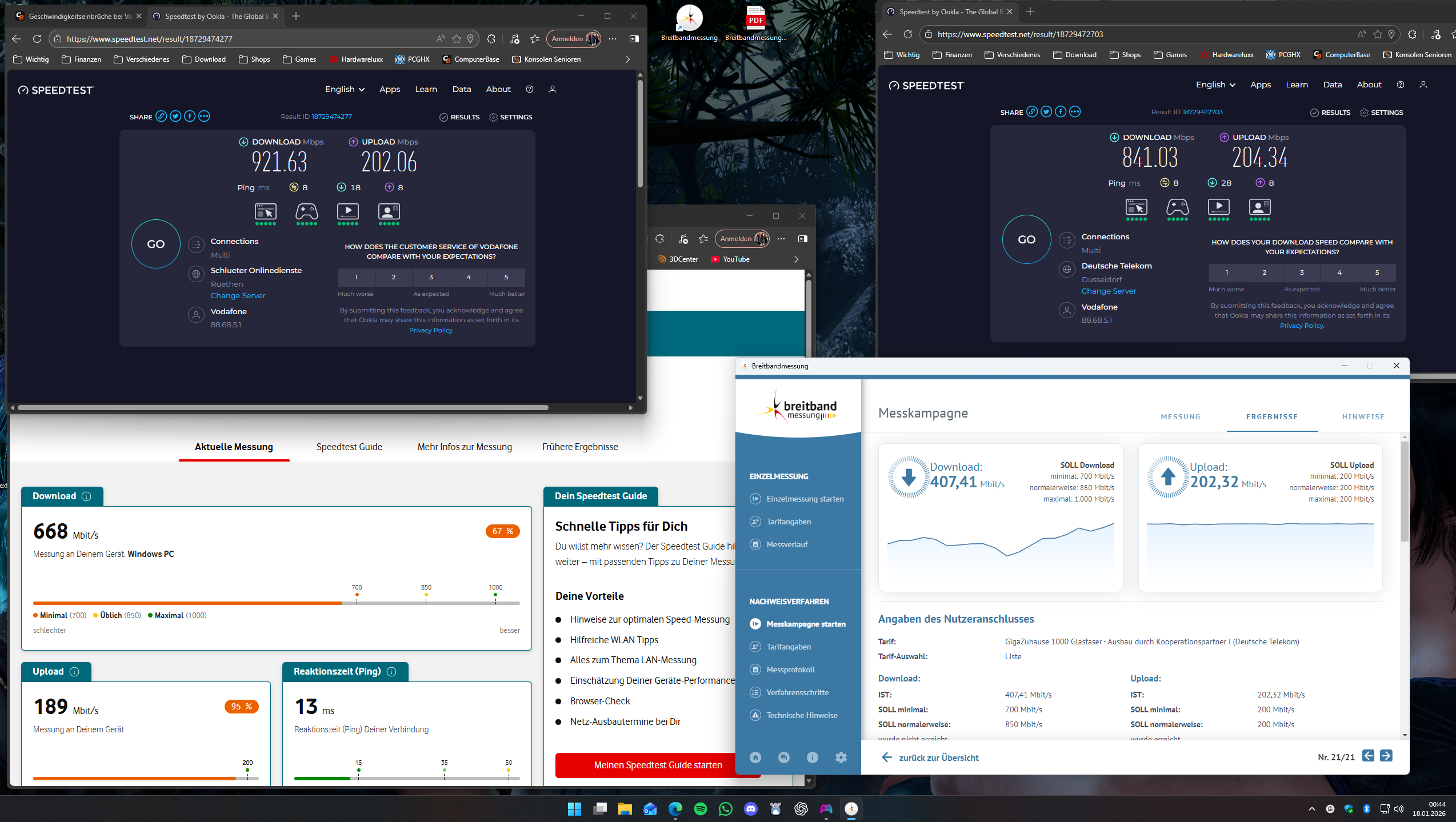Rate download speed as 5 in right Speedtest

click(1377, 272)
